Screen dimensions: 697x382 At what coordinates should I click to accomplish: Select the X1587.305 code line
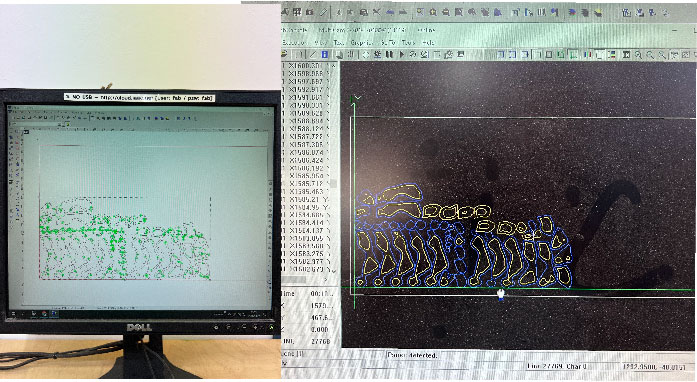(x=306, y=145)
